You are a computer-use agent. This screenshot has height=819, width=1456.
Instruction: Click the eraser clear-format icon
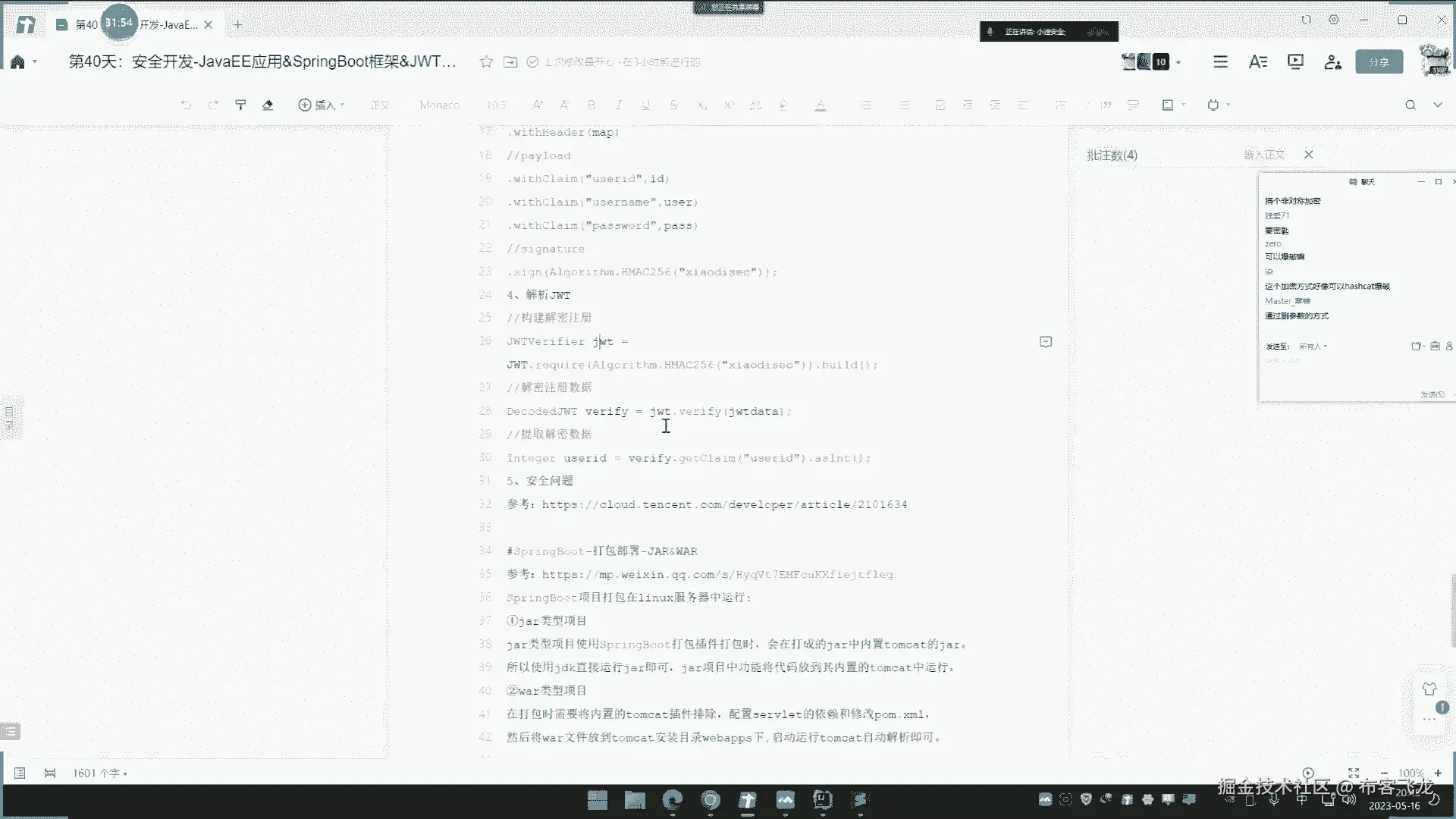click(268, 105)
